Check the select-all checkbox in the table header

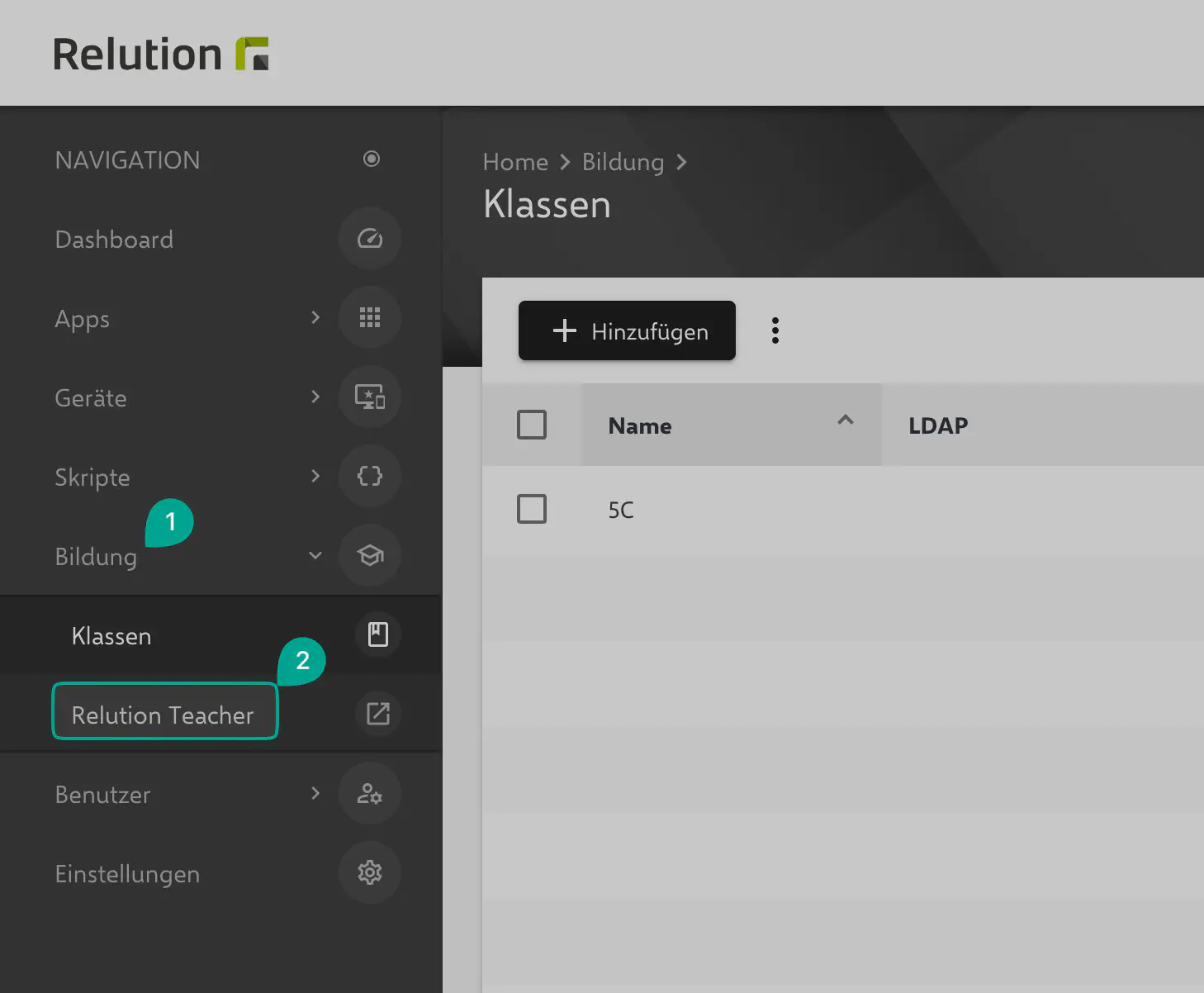point(532,424)
